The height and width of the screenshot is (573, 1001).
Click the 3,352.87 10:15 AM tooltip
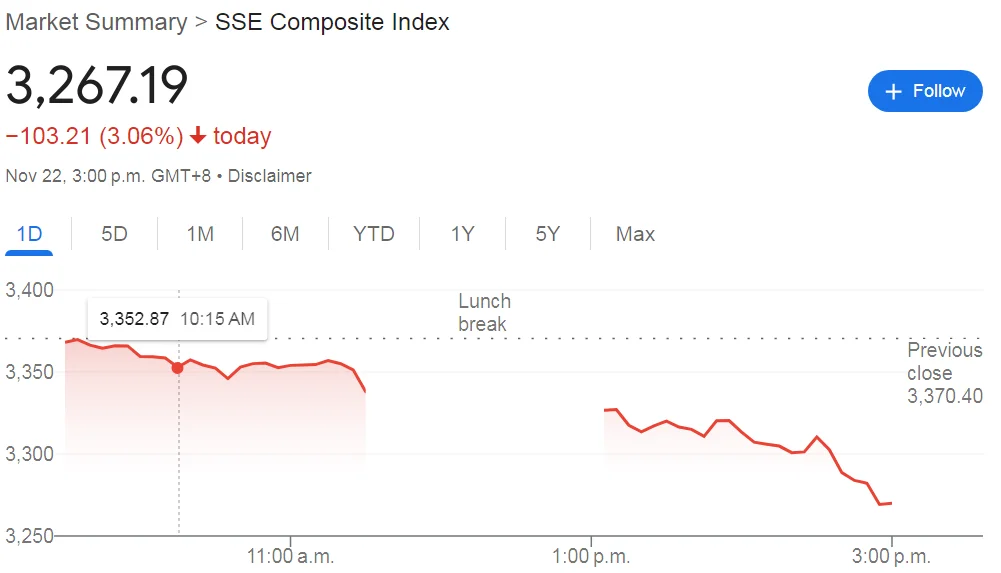[x=177, y=318]
